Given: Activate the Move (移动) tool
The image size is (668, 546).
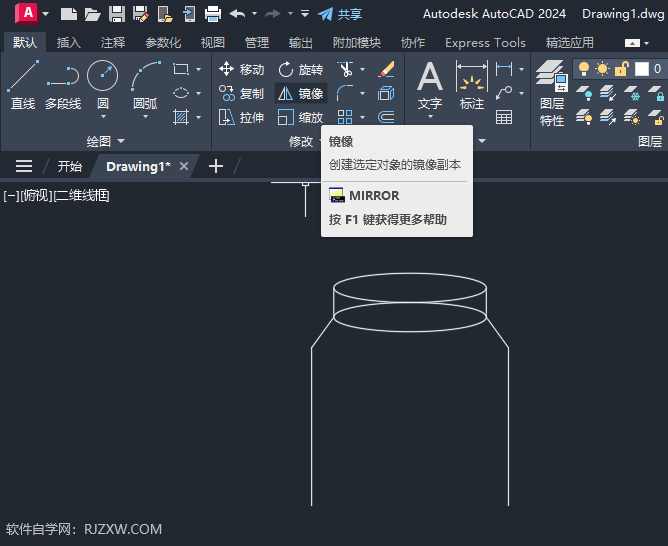Looking at the screenshot, I should (242, 69).
